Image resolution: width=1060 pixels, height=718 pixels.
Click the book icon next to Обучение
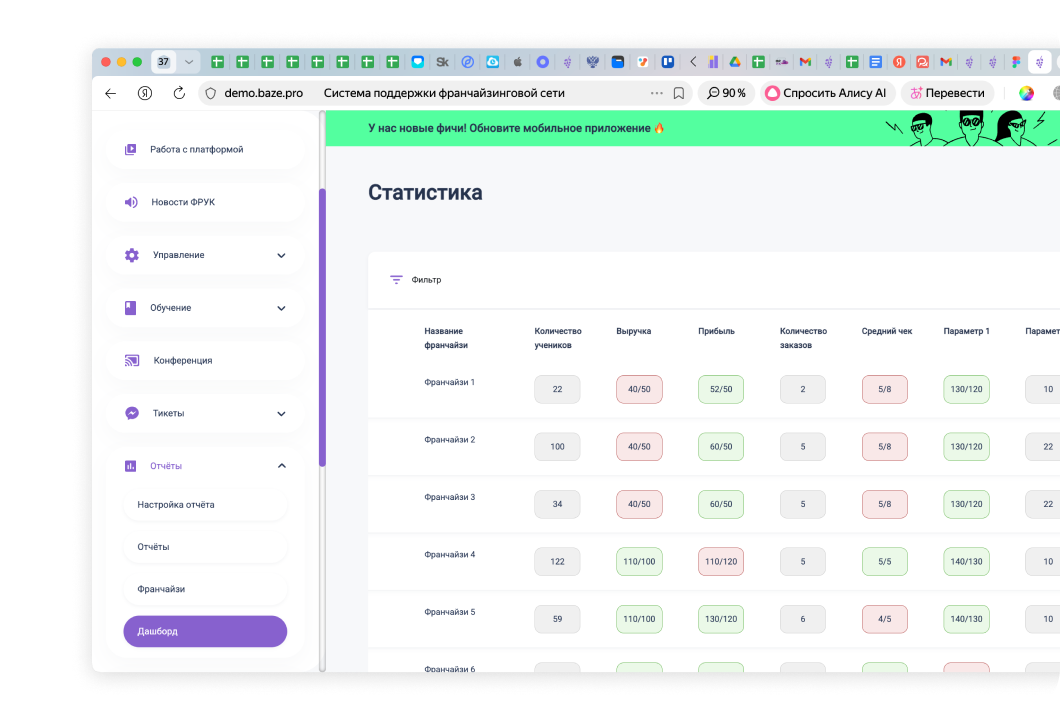point(131,308)
